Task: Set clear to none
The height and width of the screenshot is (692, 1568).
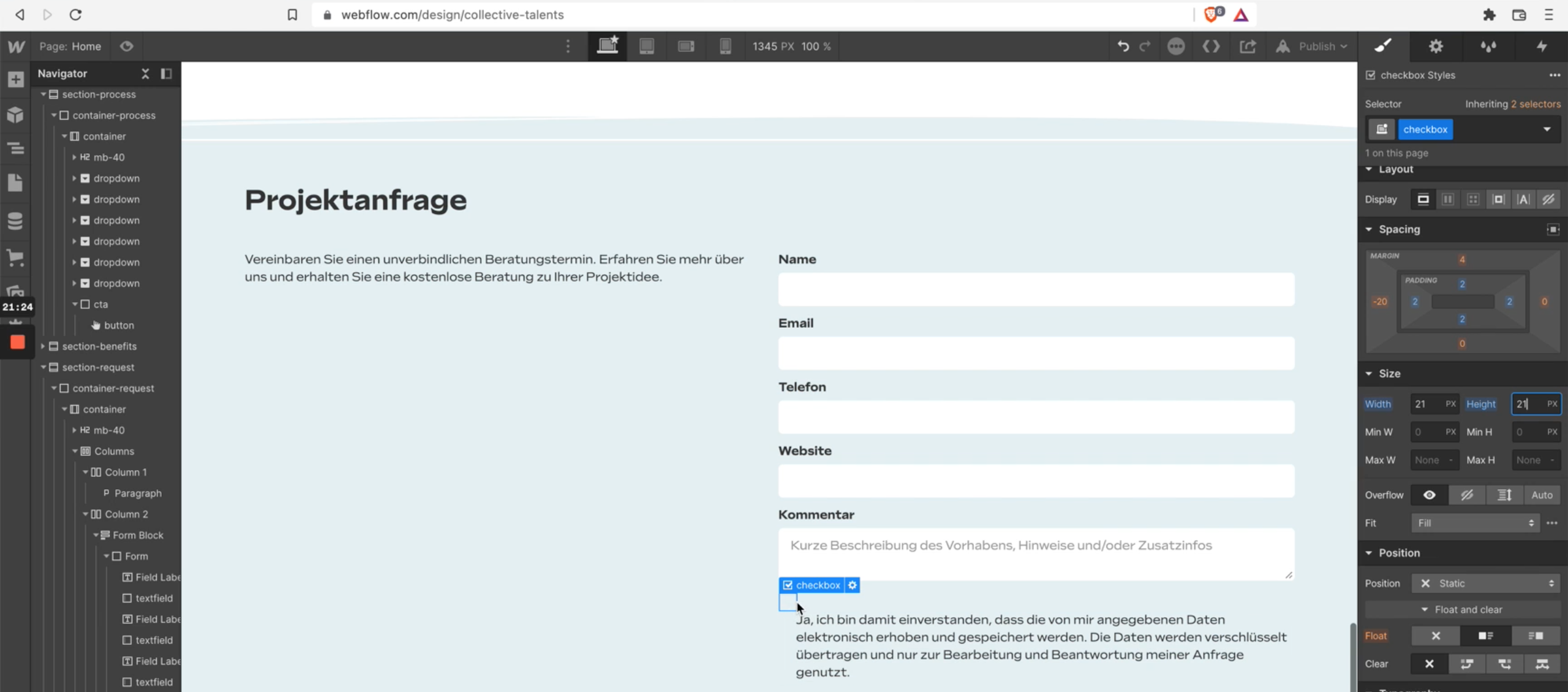Action: pyautogui.click(x=1429, y=664)
